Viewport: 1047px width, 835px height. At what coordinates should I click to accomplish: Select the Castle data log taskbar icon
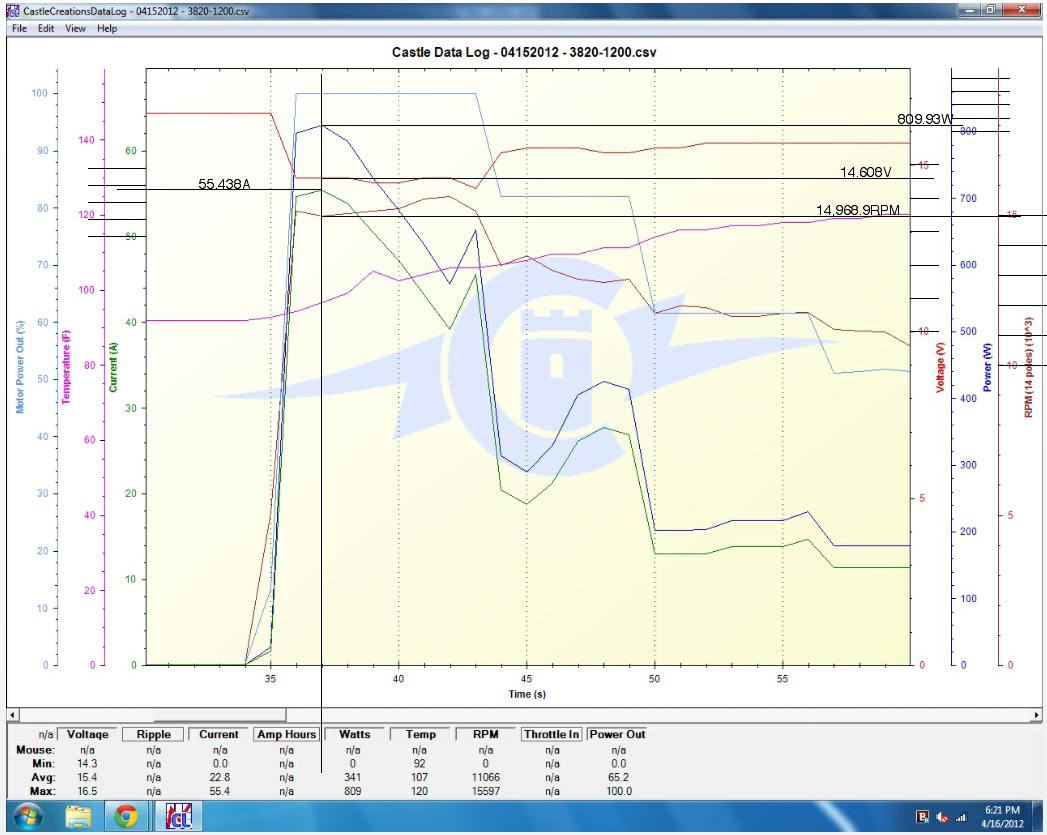(x=178, y=817)
